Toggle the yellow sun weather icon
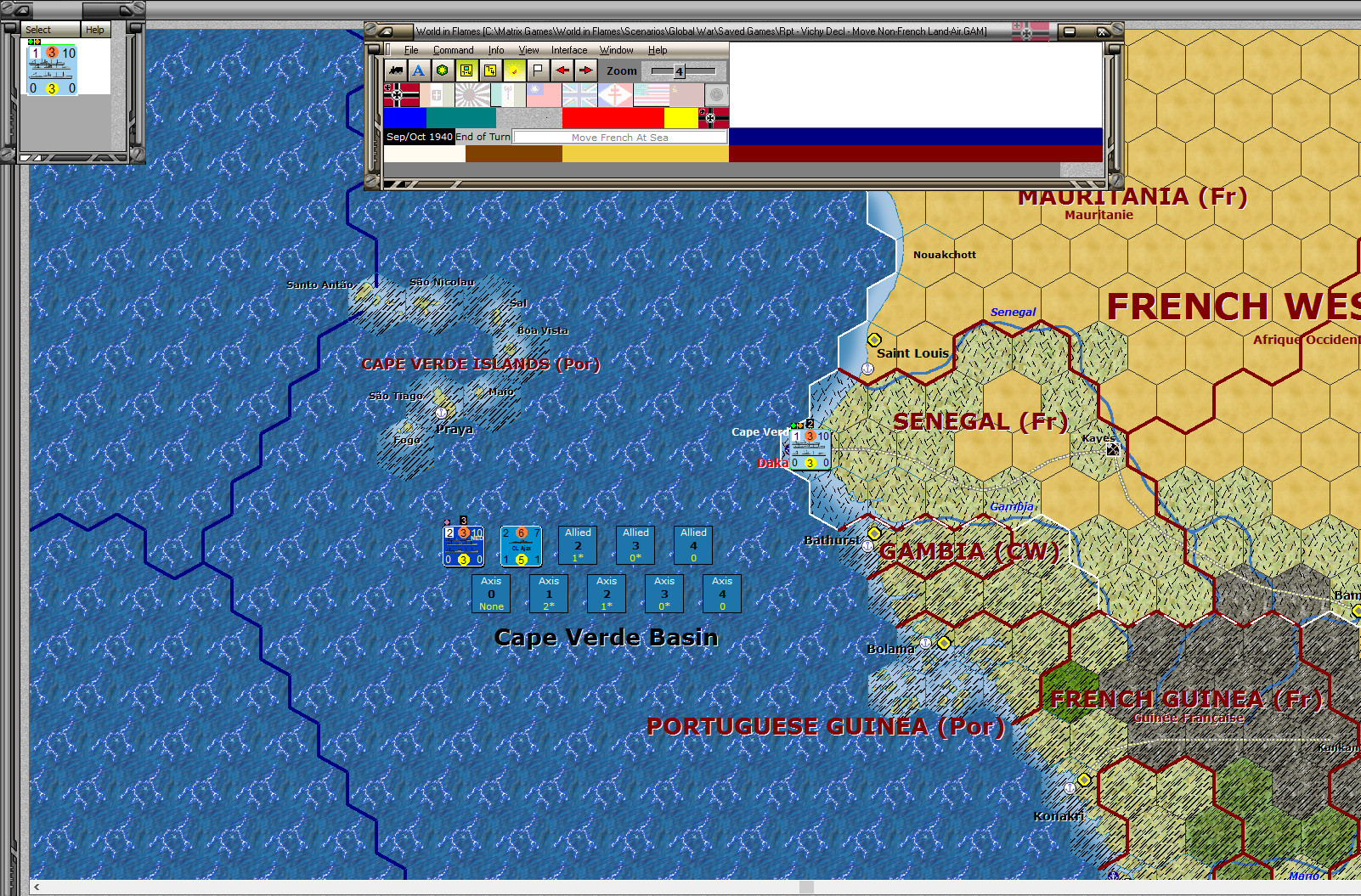The image size is (1361, 896). tap(514, 70)
